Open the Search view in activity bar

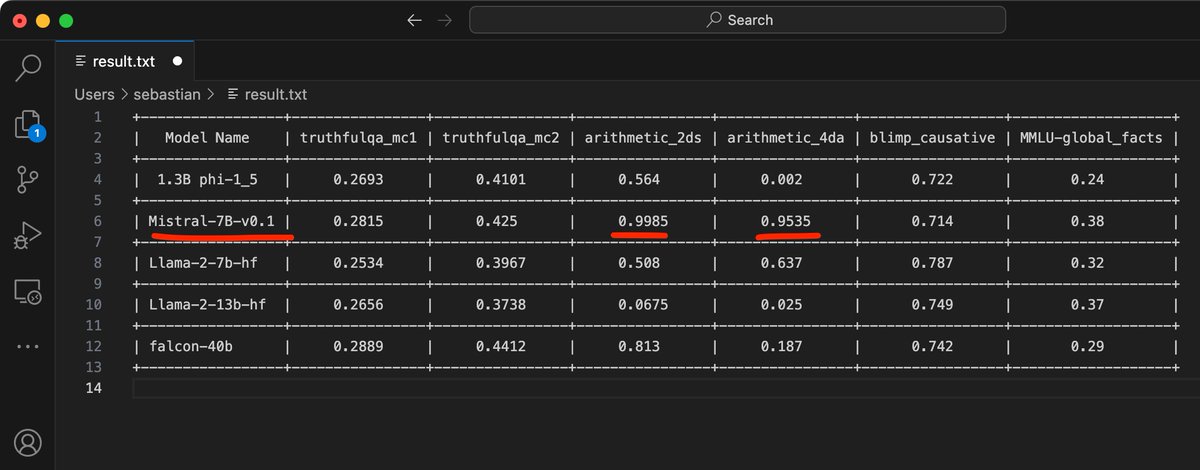click(28, 68)
